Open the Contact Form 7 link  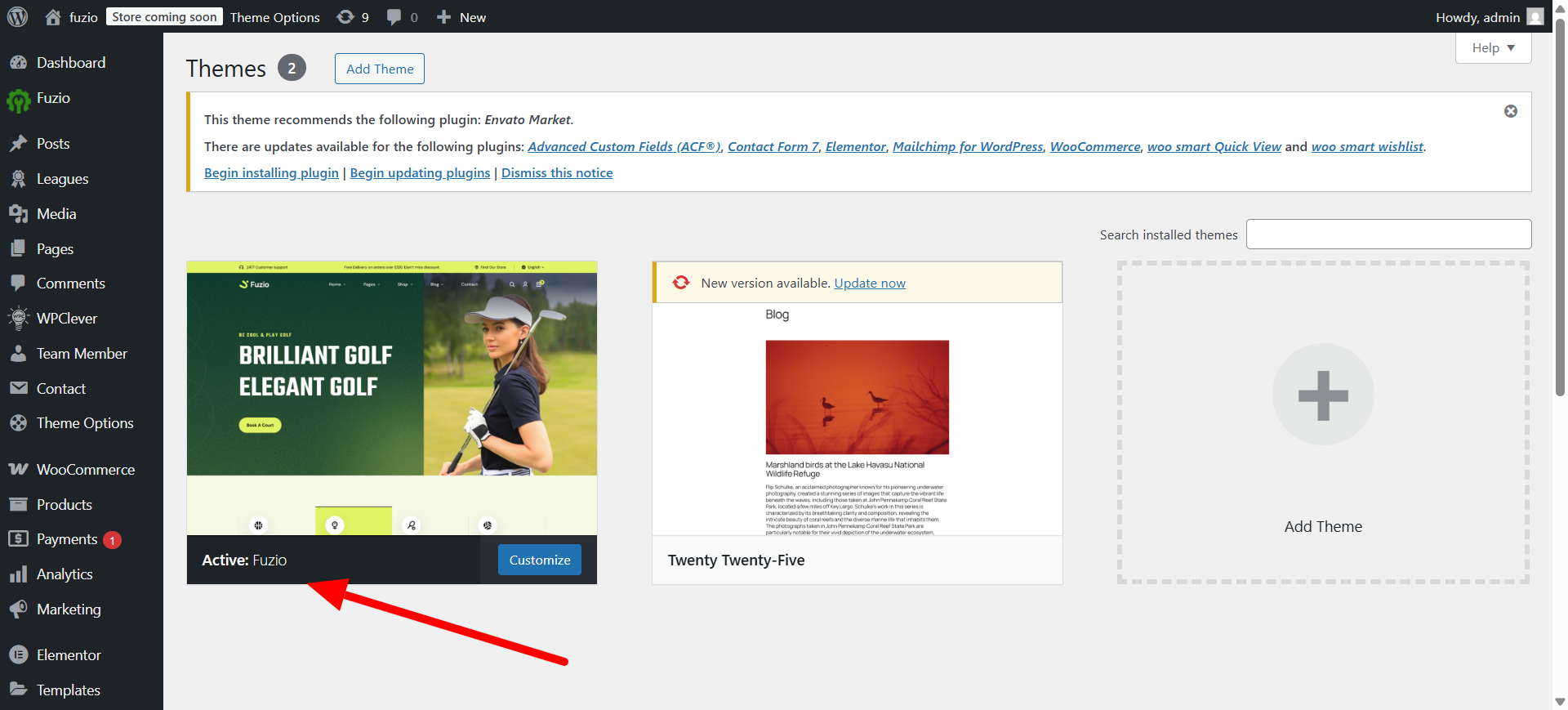(773, 147)
